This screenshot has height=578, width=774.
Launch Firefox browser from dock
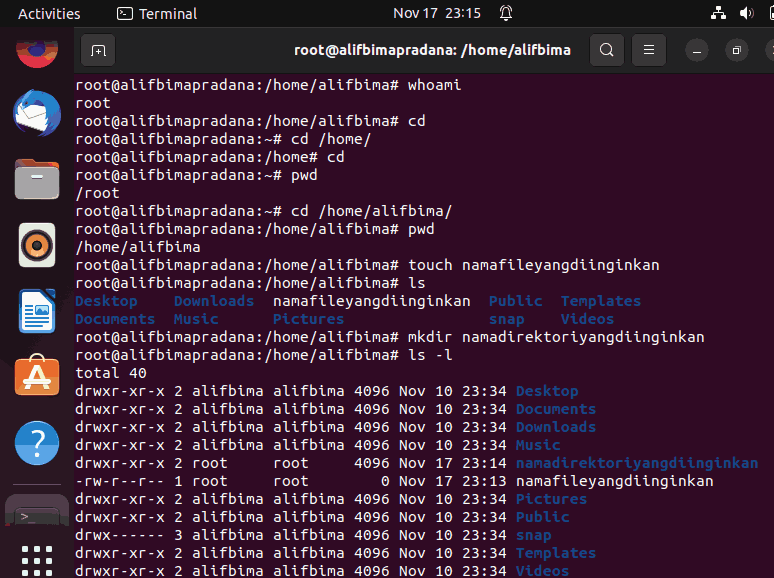pos(37,51)
